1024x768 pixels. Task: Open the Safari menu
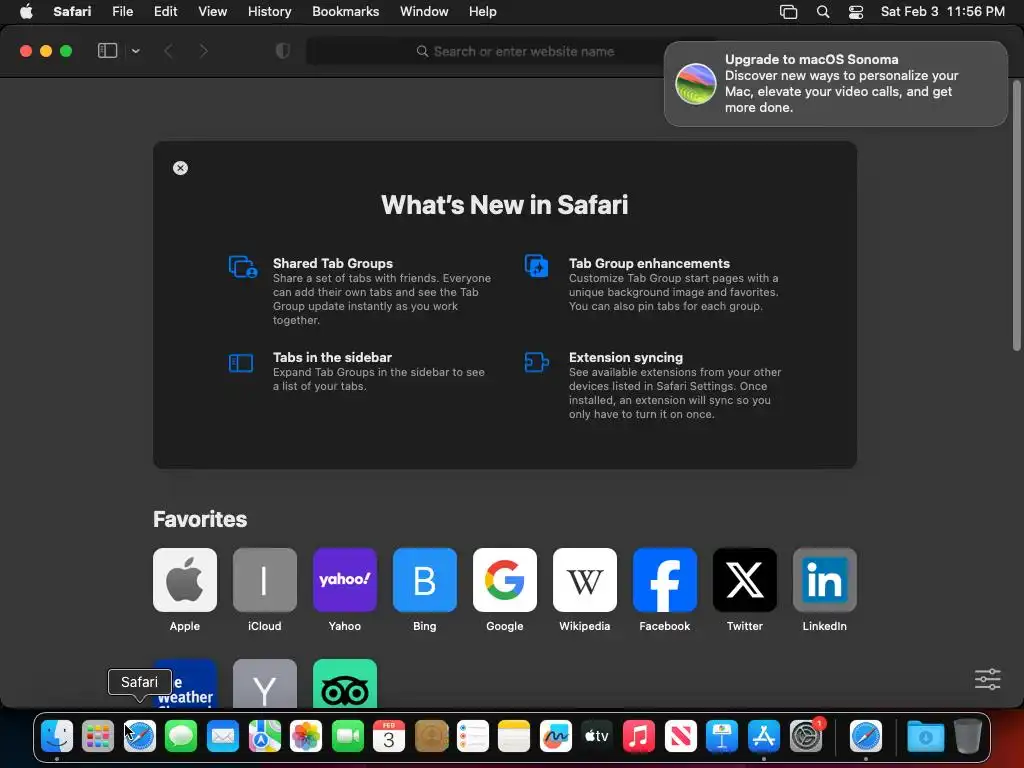[x=72, y=11]
